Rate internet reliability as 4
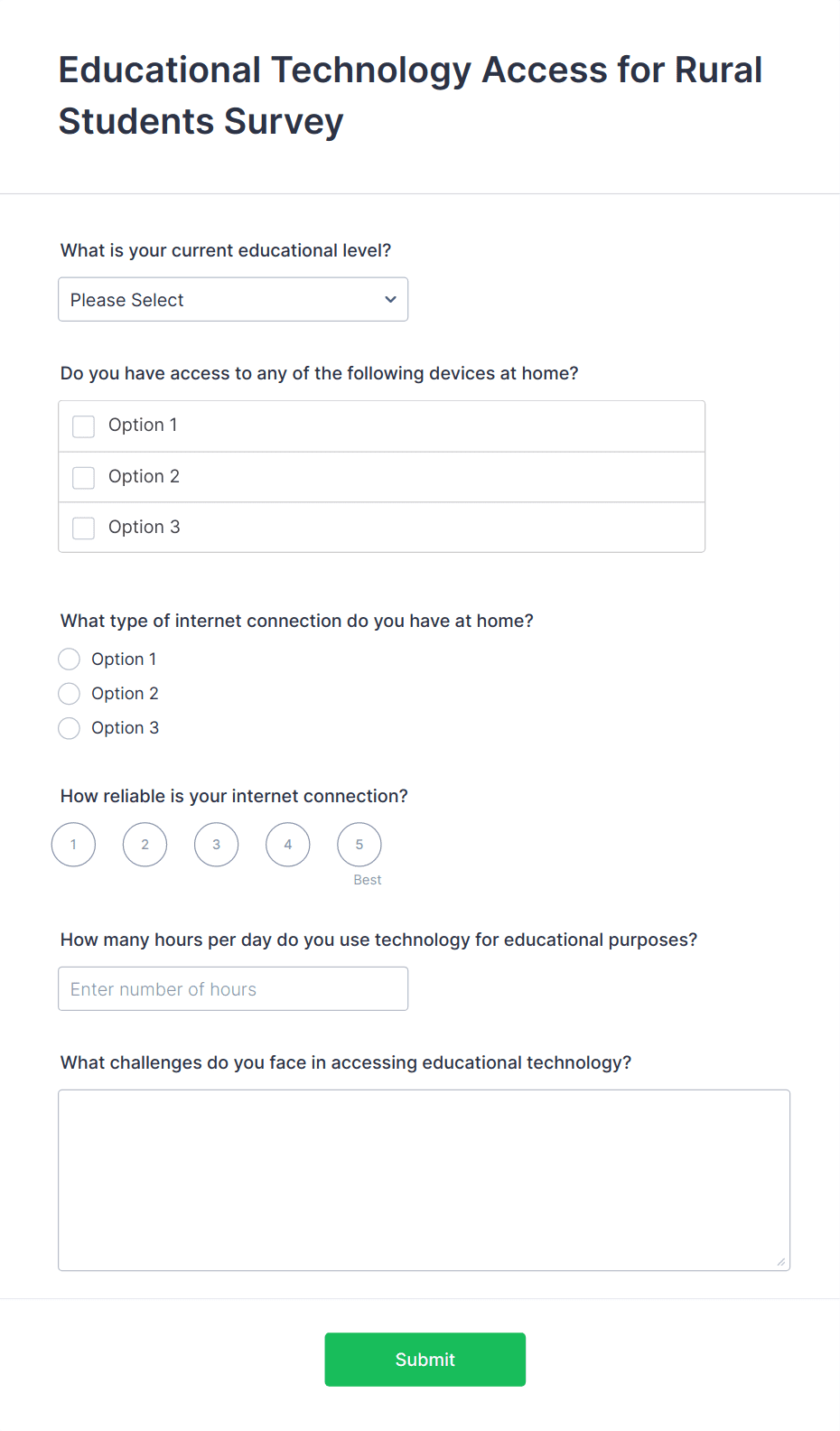 [287, 844]
